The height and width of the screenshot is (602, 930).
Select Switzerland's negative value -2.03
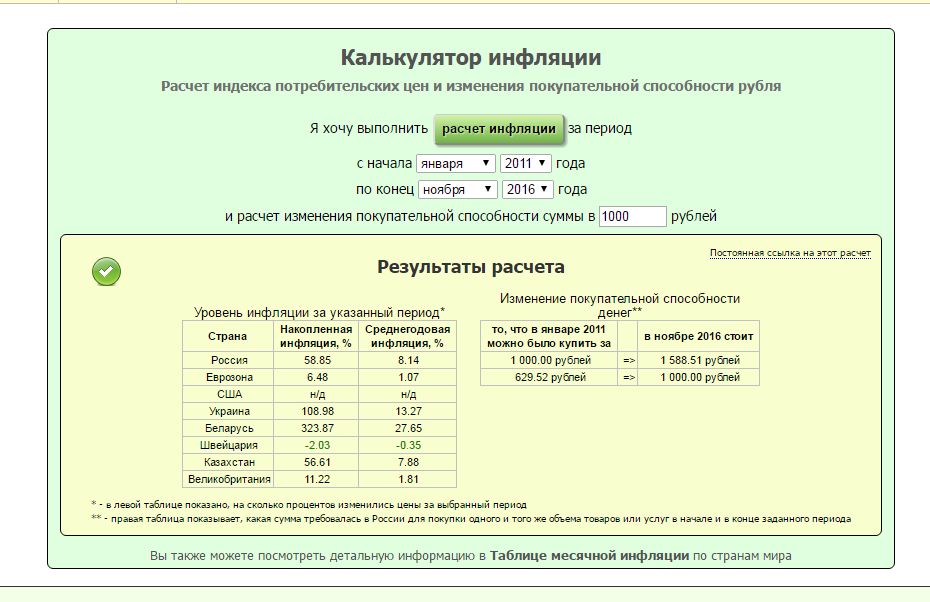click(x=315, y=445)
